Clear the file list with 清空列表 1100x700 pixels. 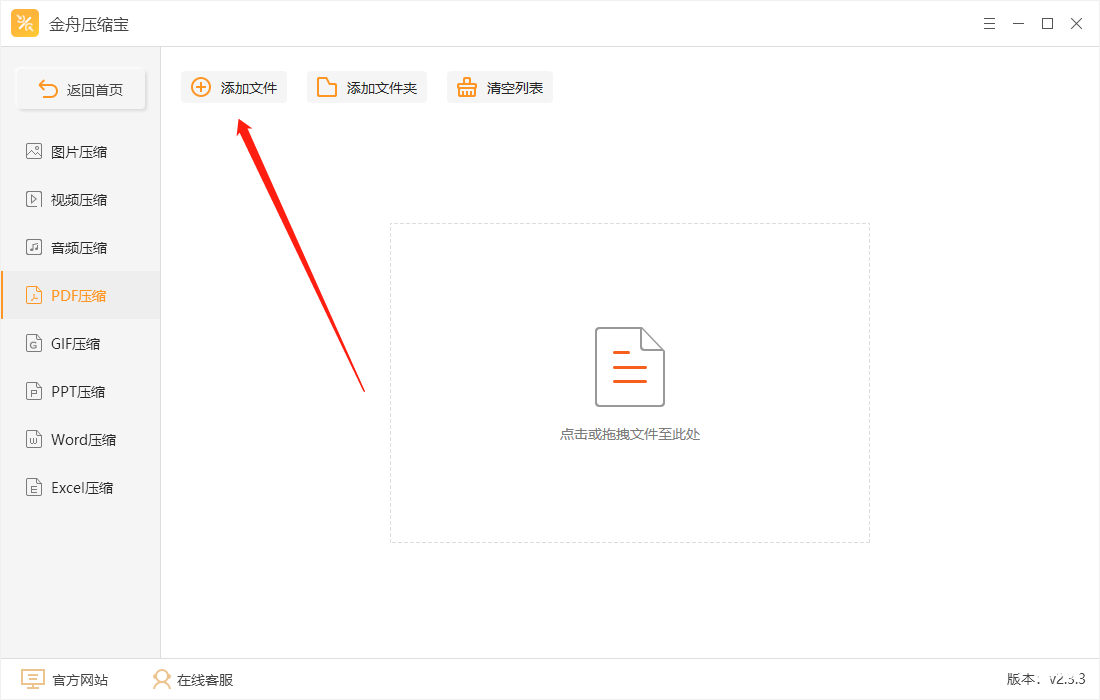point(499,87)
